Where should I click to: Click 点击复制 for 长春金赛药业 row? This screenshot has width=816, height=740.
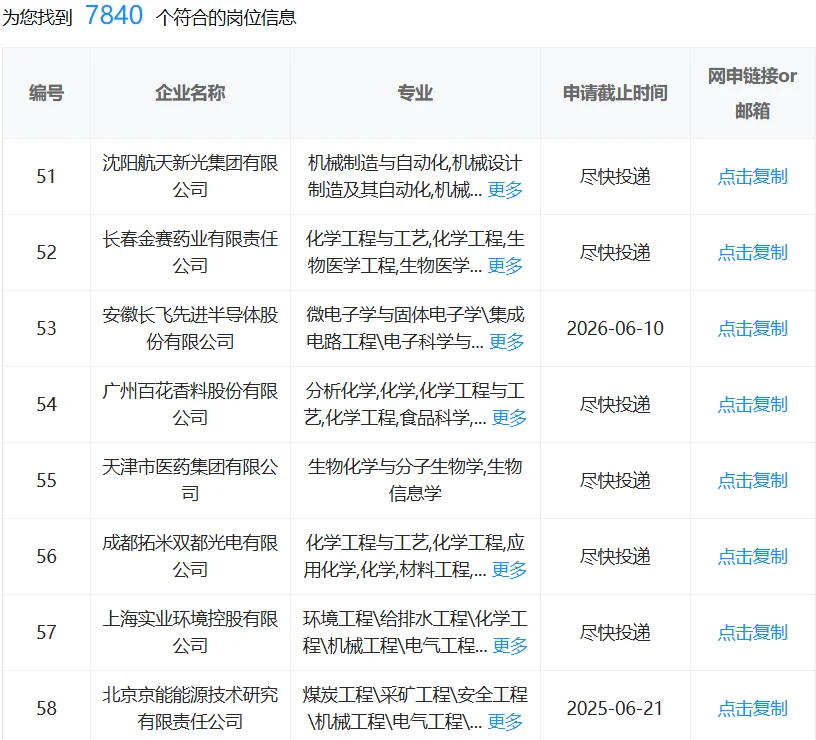(x=751, y=252)
